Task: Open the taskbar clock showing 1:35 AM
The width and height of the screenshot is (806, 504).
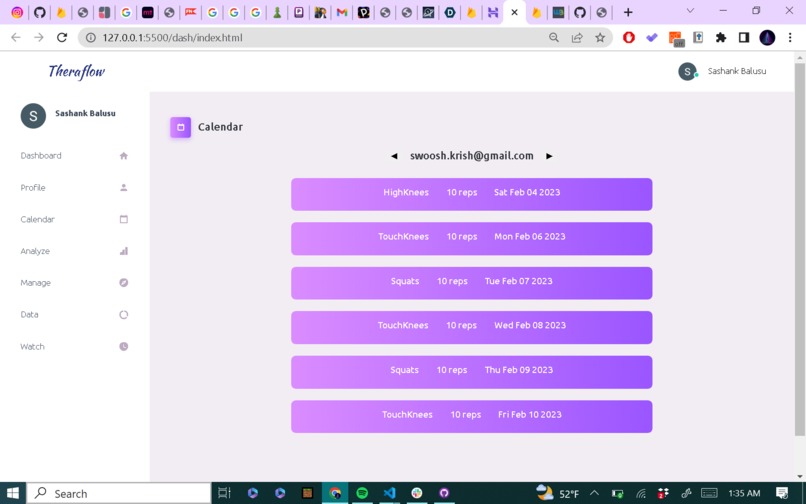Action: [744, 493]
